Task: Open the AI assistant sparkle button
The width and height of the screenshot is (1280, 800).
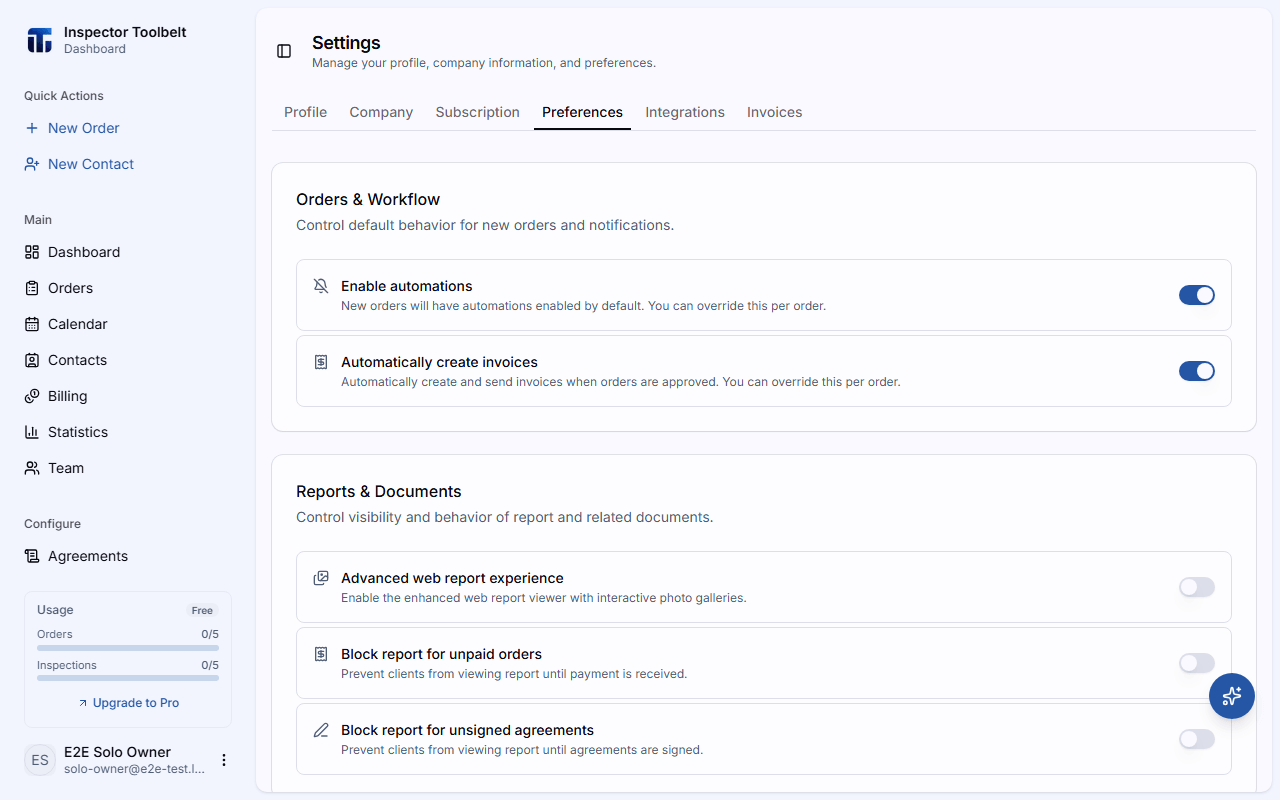Action: (x=1232, y=696)
